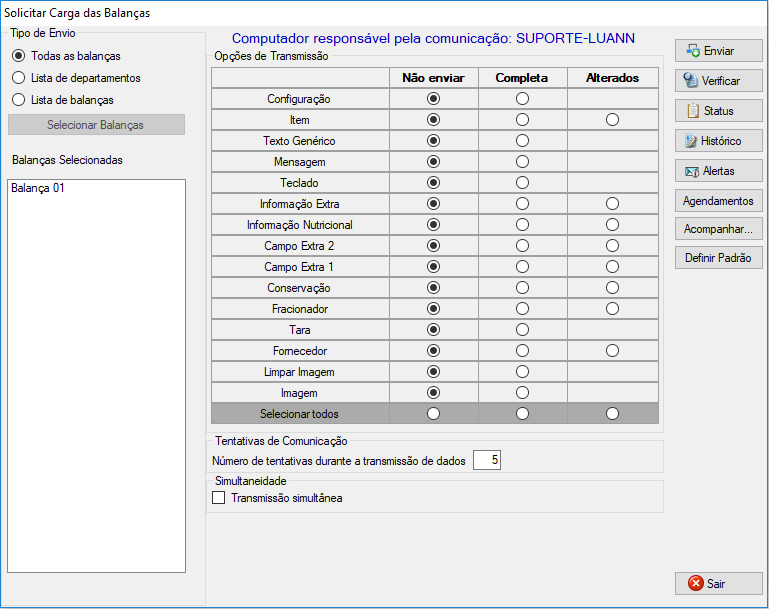Select Não enviar for Tara
This screenshot has height=609, width=769.
click(x=433, y=330)
